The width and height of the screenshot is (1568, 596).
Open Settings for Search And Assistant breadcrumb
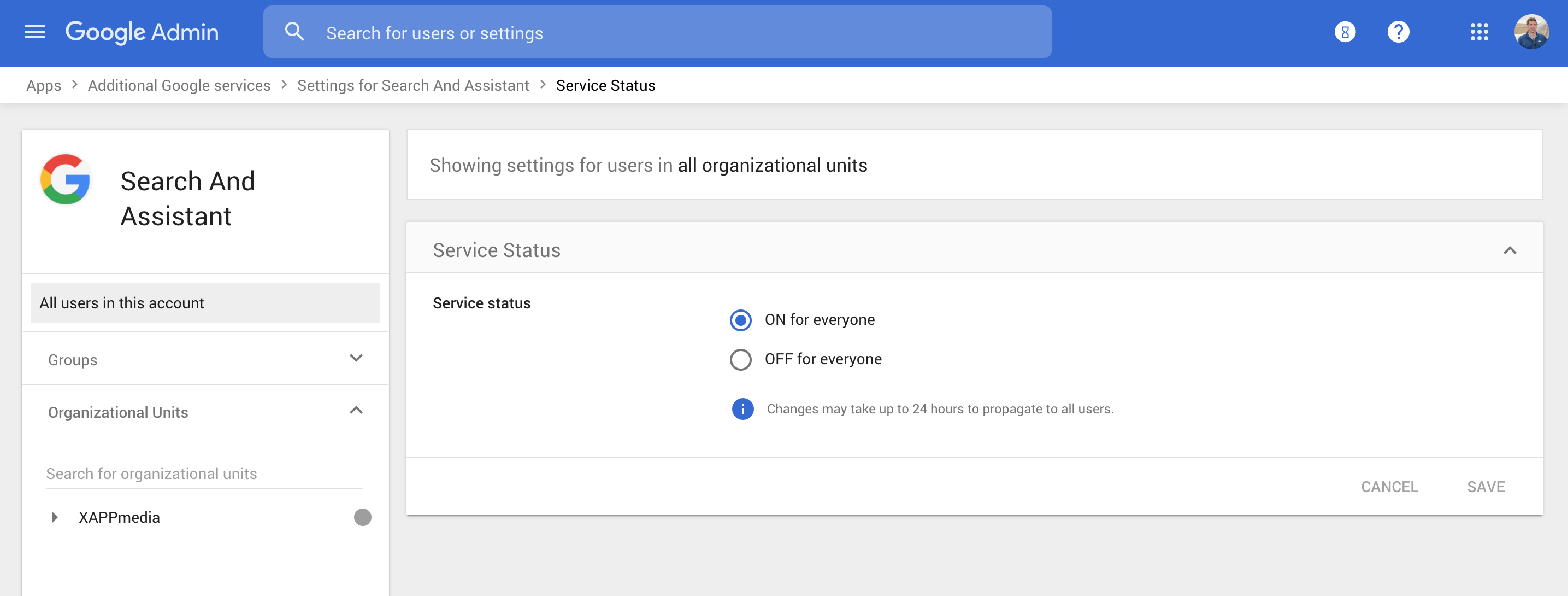[413, 85]
